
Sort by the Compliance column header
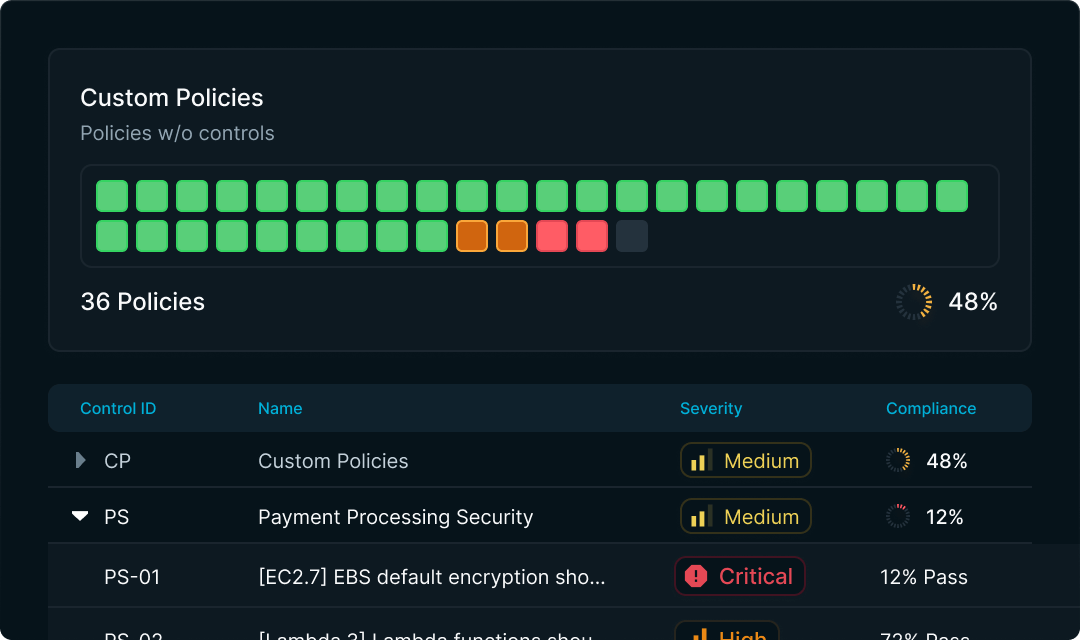tap(931, 409)
